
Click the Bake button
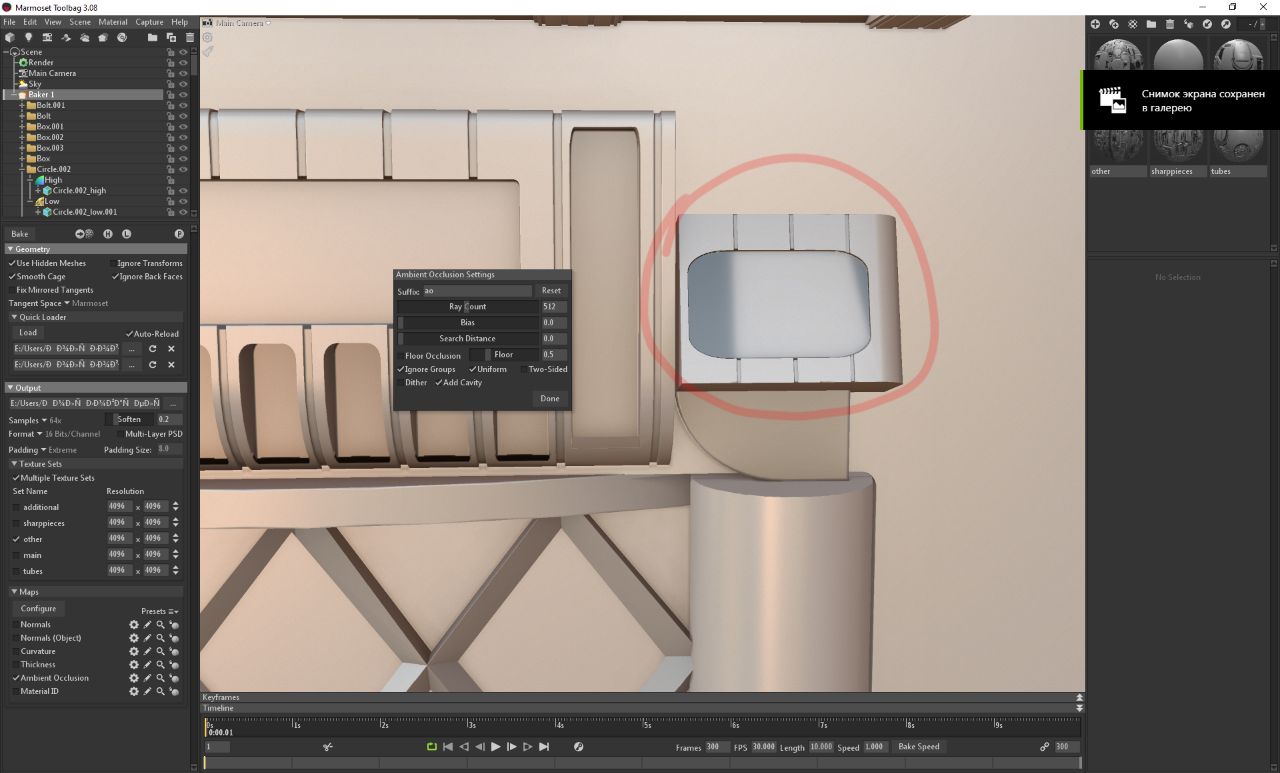(20, 234)
